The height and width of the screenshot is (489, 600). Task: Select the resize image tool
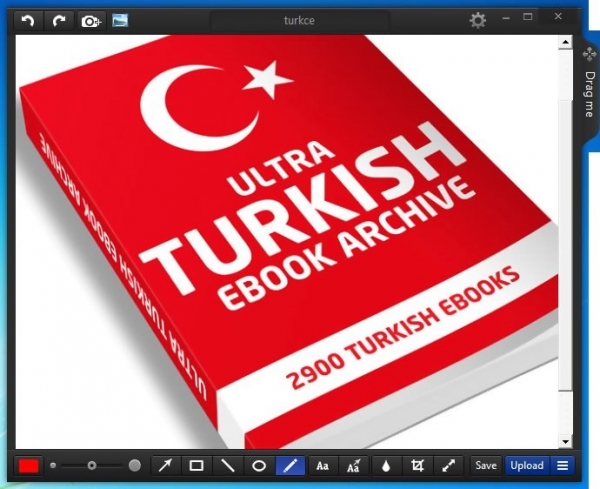pyautogui.click(x=448, y=466)
